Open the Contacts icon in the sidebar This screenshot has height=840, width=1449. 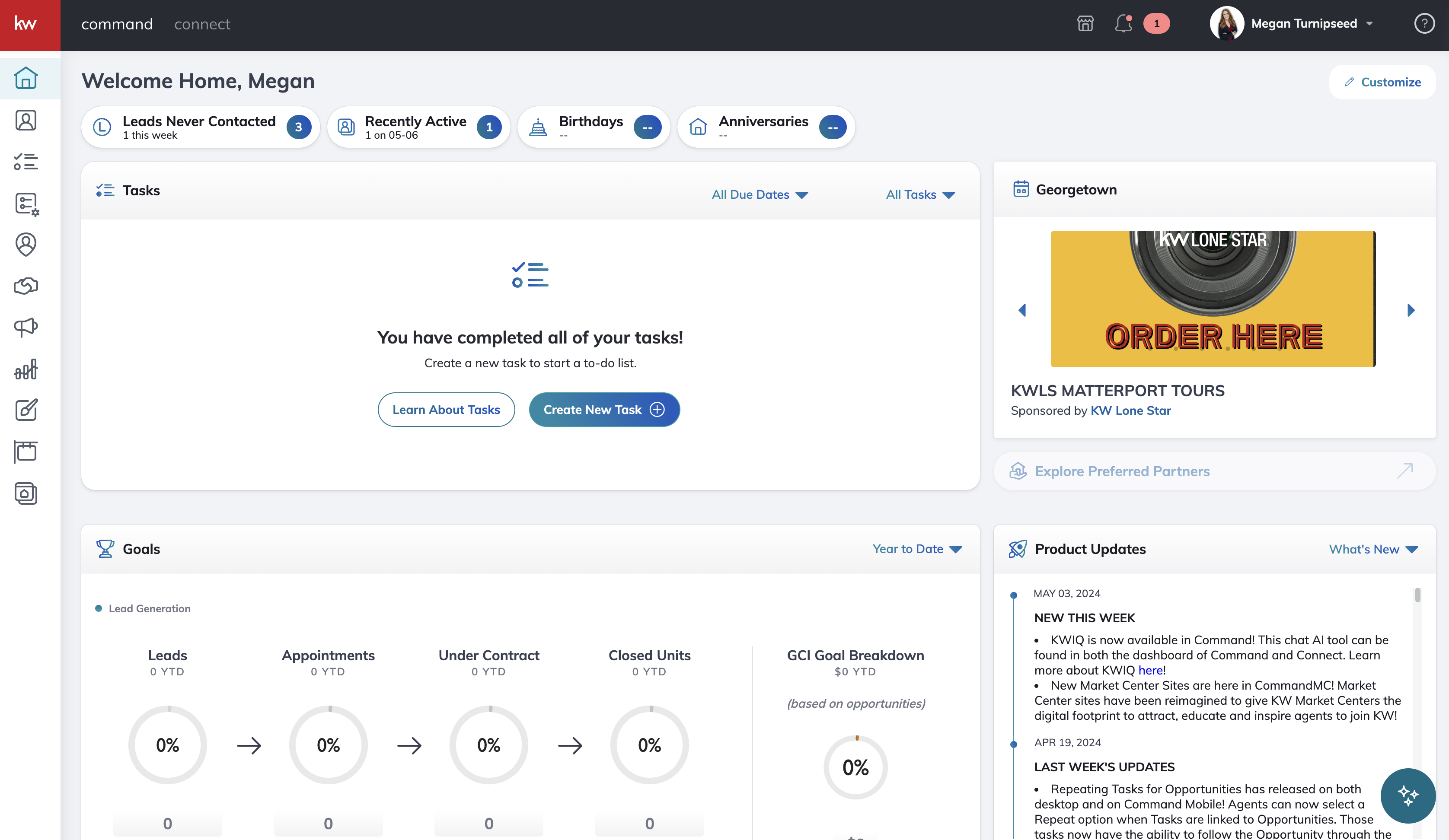tap(26, 120)
